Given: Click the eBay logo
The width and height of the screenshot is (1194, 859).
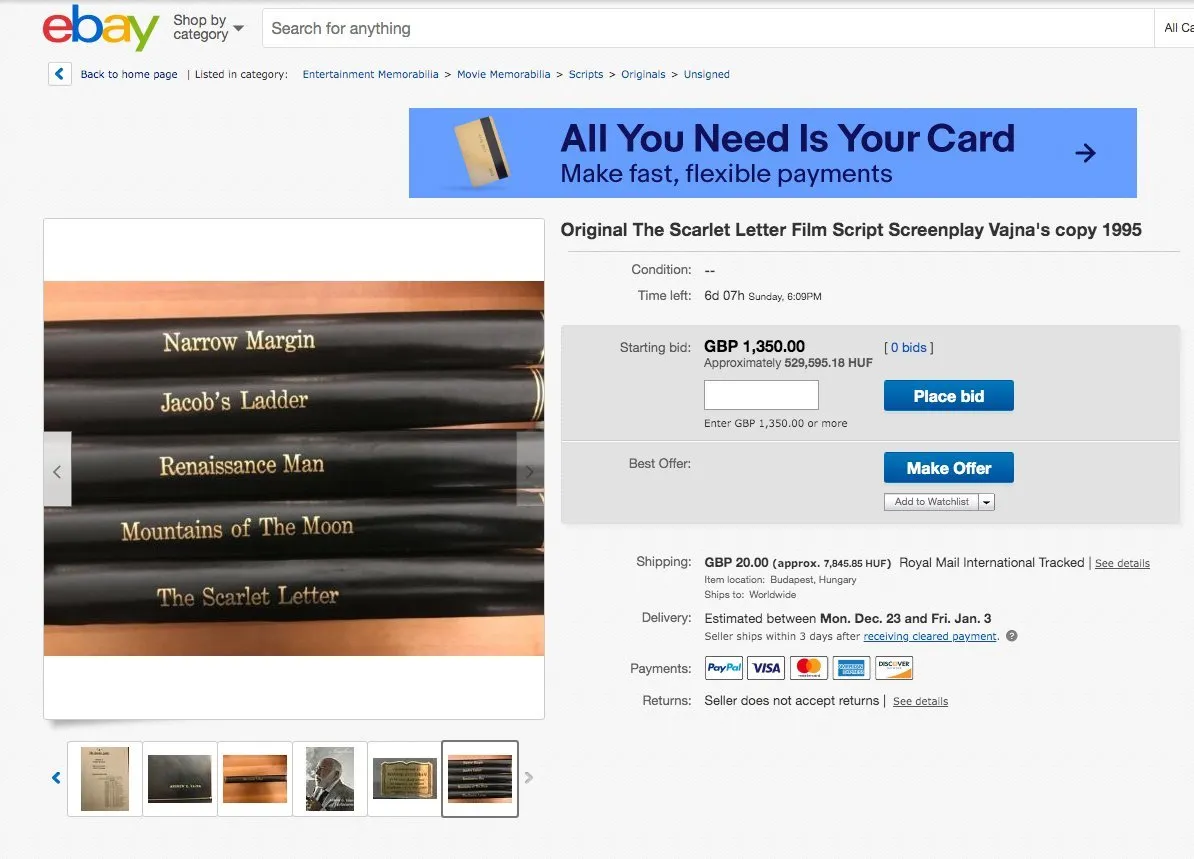Looking at the screenshot, I should coord(101,28).
